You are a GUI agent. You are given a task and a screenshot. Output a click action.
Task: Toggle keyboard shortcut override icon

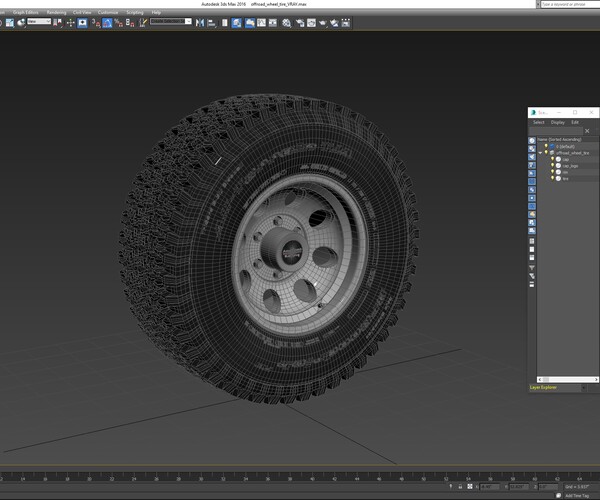[82, 23]
